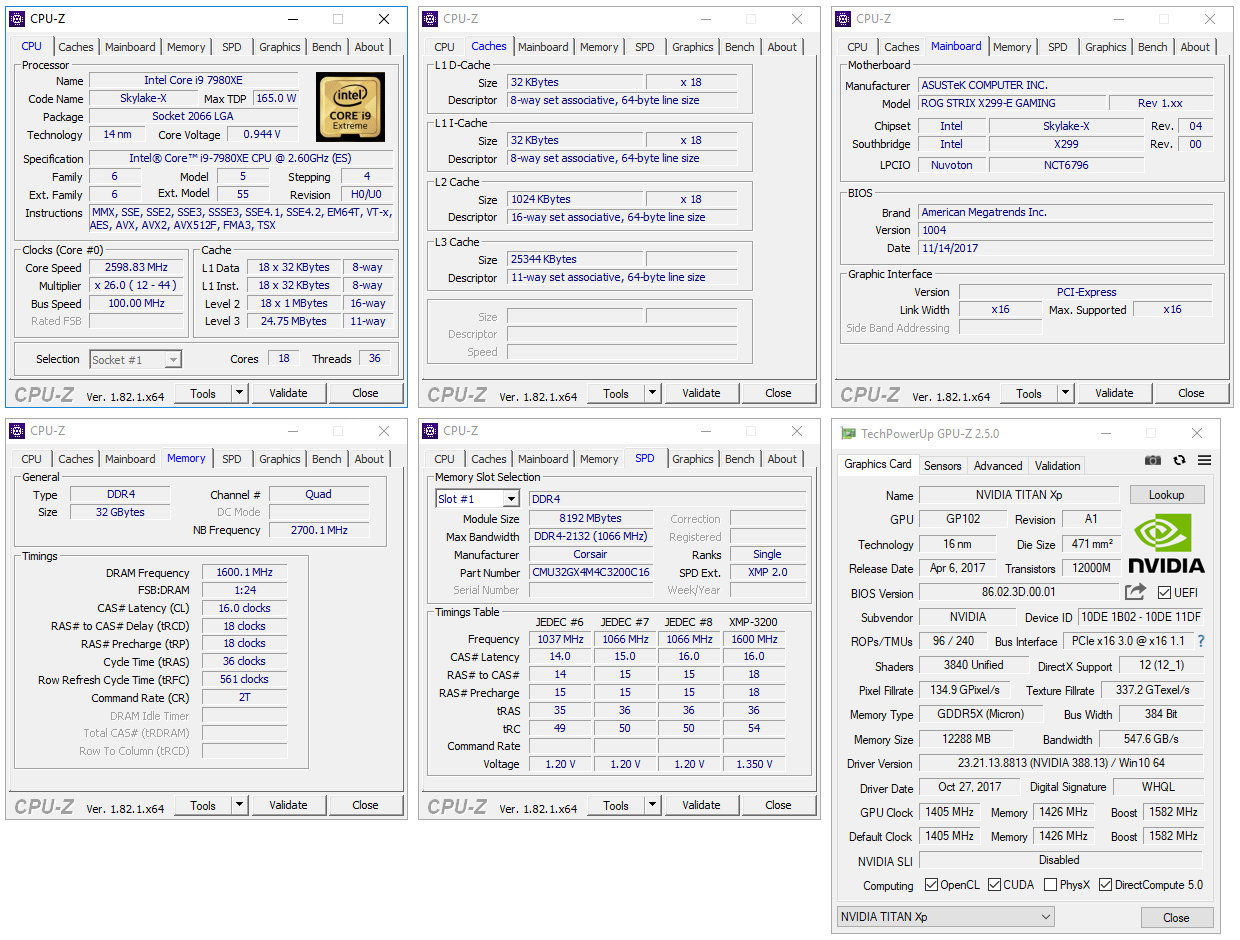This screenshot has height=940, width=1240.
Task: Open the Bench tab in the CPU window
Action: [x=327, y=47]
